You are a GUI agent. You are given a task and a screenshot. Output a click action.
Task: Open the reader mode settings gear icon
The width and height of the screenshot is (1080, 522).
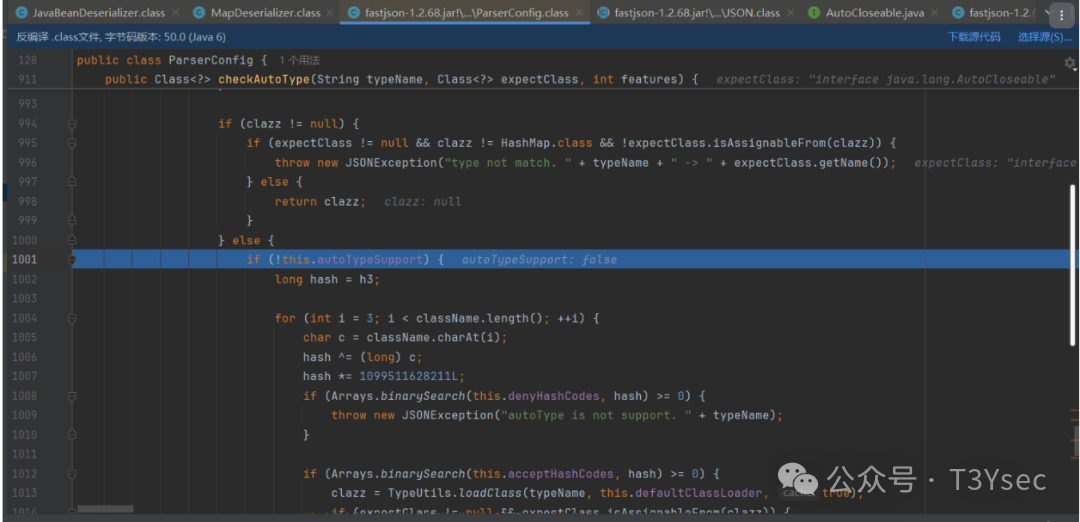(1070, 62)
